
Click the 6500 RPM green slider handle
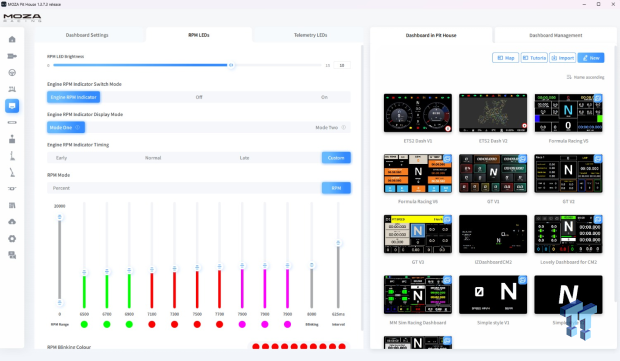click(84, 272)
